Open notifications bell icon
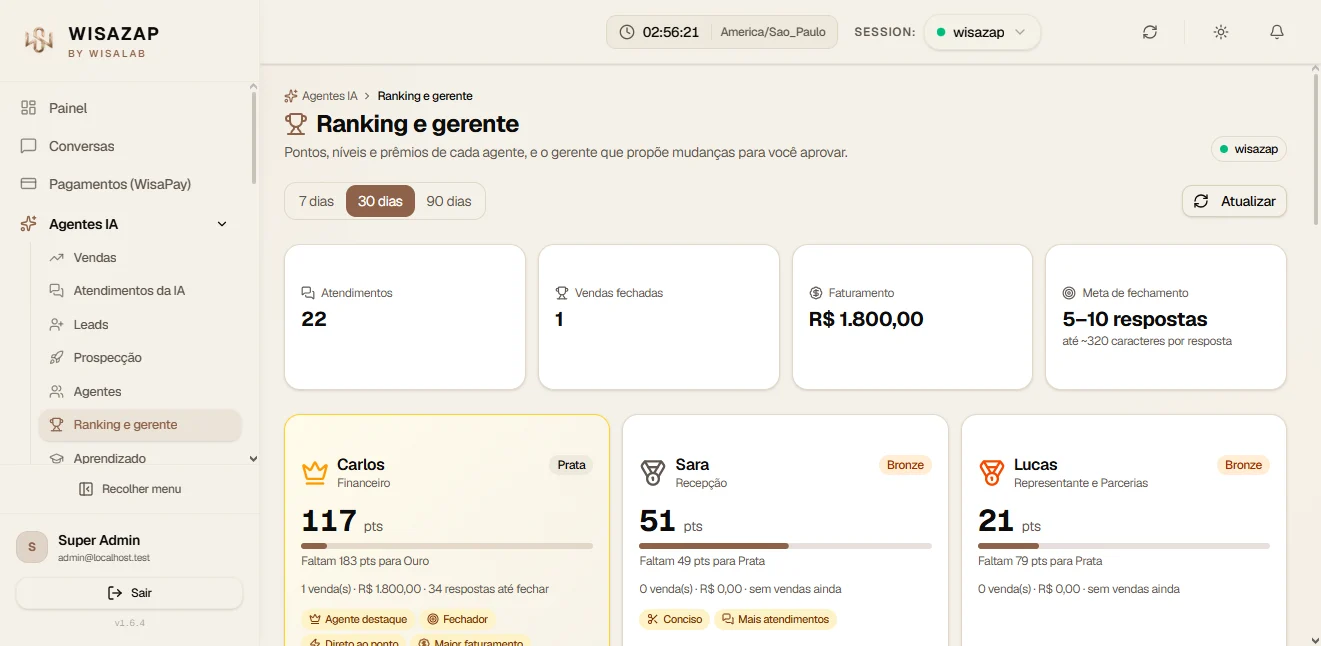 (x=1277, y=32)
